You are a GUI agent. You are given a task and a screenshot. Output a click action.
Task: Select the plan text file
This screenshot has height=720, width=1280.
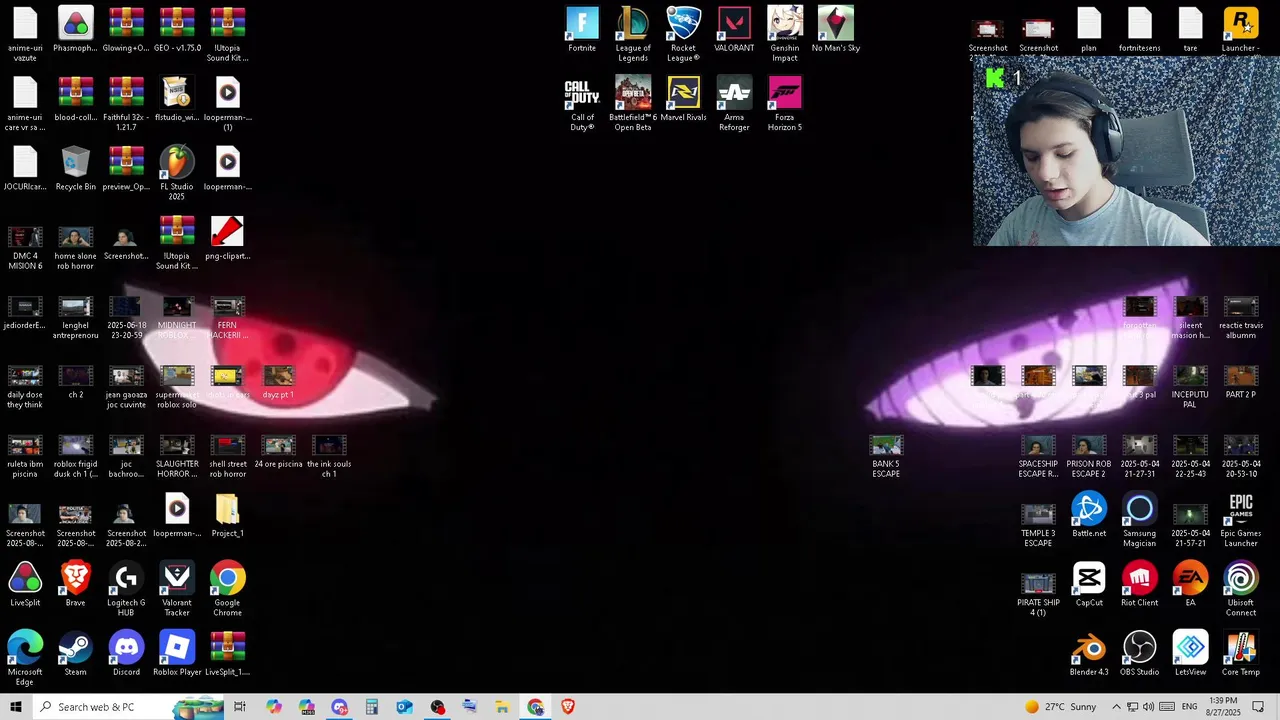pyautogui.click(x=1089, y=30)
